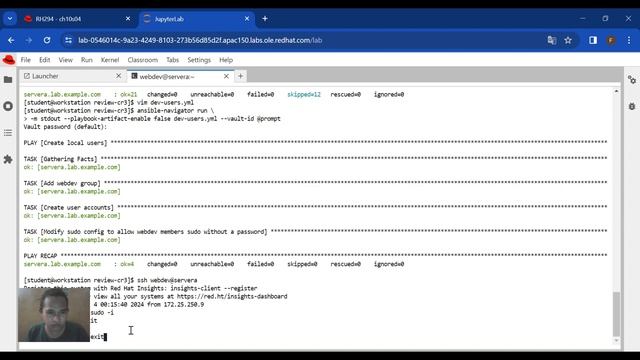Screen dimensions: 640x360
Task: Open the Settings menu
Action: coord(199,60)
